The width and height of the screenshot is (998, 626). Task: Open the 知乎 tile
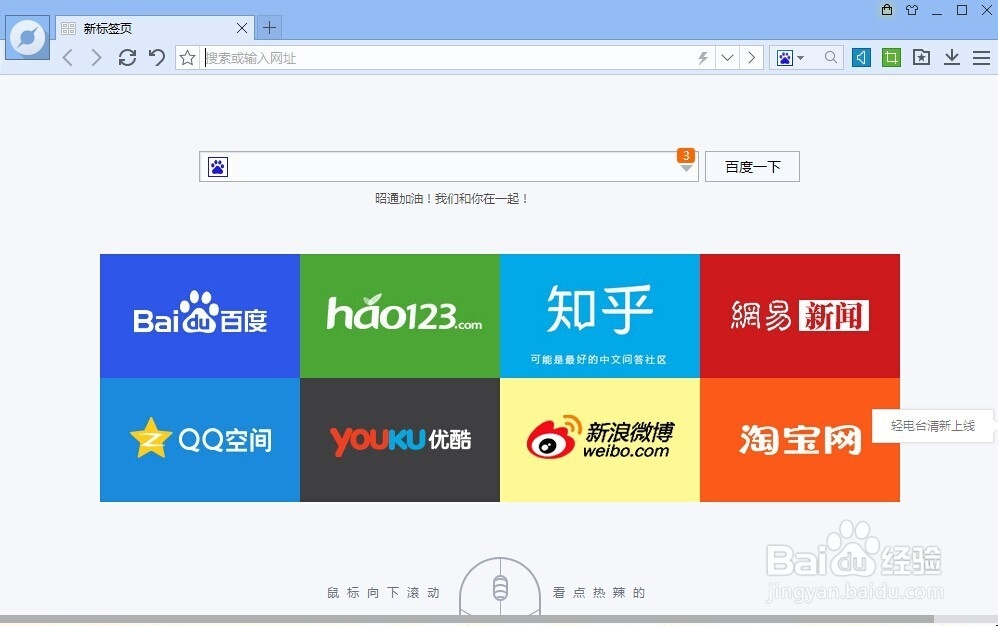click(600, 316)
